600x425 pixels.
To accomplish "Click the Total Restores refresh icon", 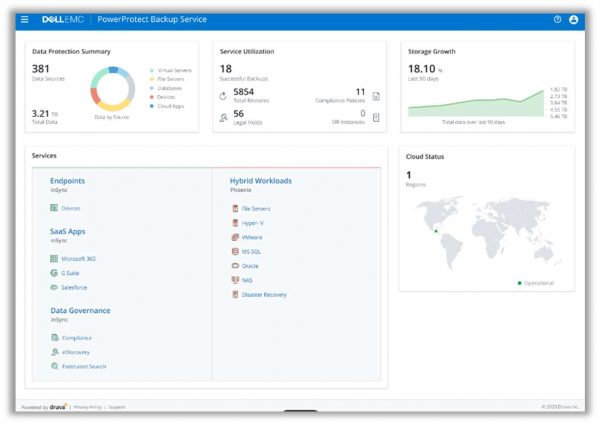I will click(x=223, y=96).
